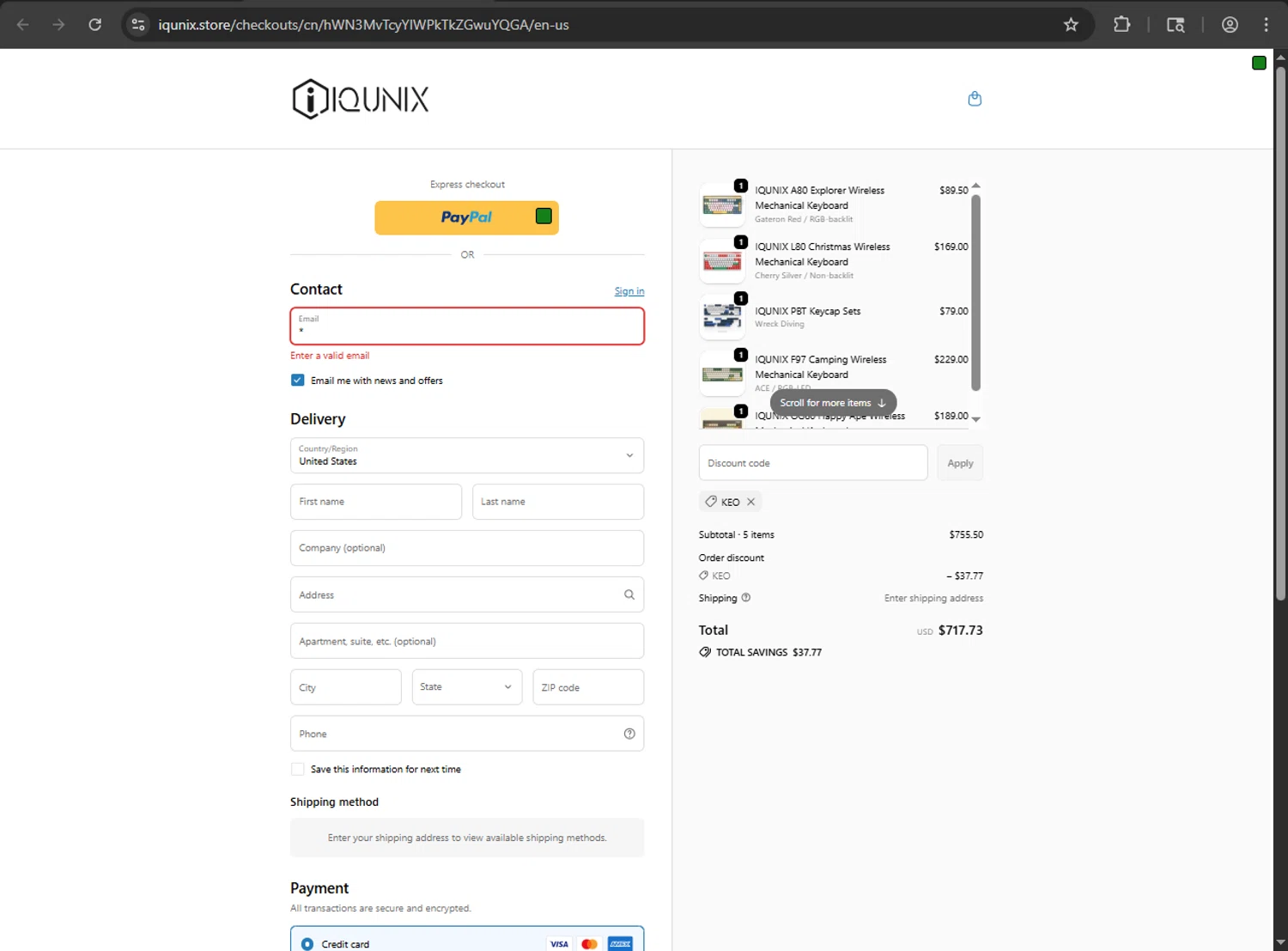1288x951 pixels.
Task: Click the browser address bar URL
Action: [x=363, y=25]
